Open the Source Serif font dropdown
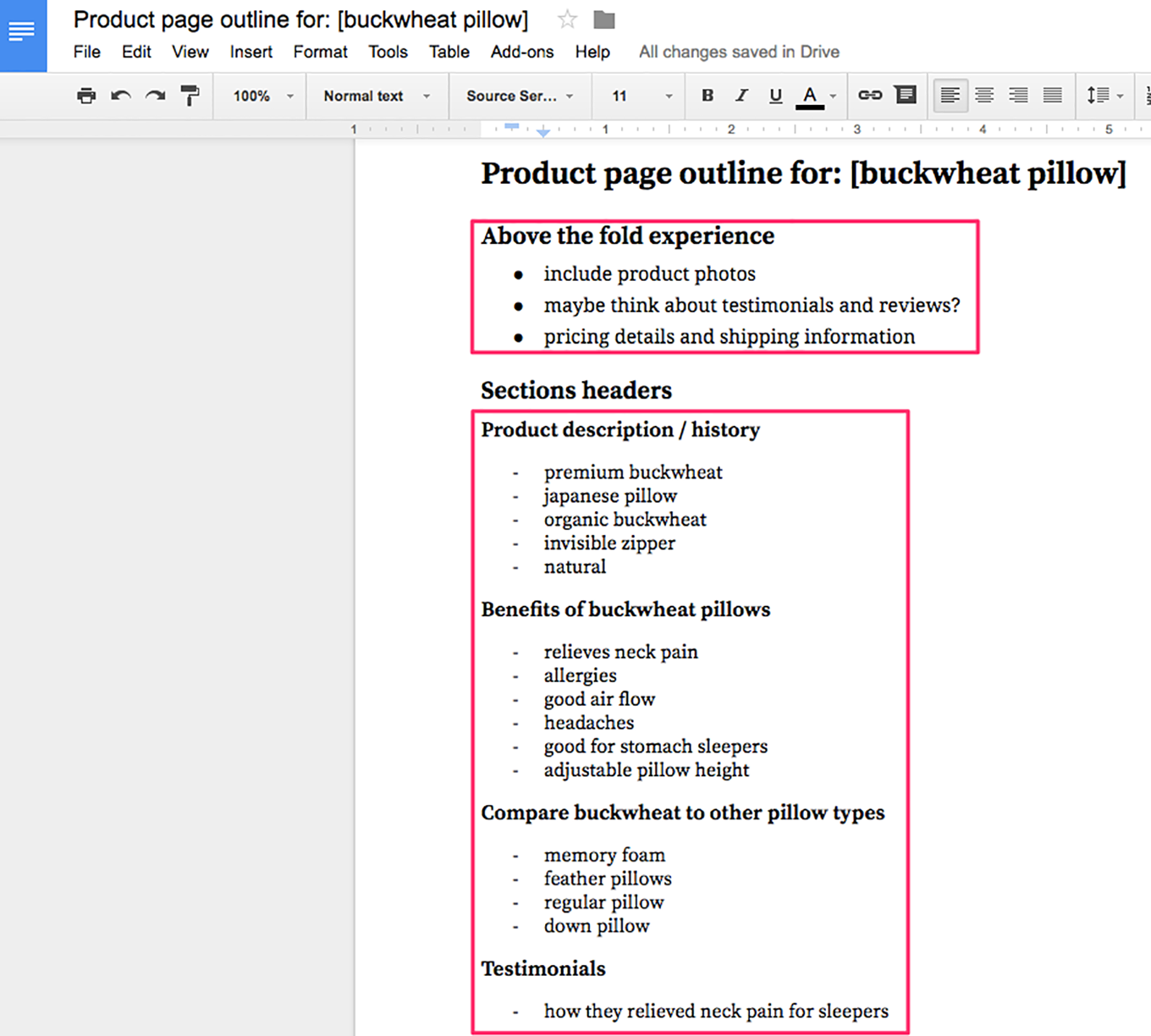The width and height of the screenshot is (1151, 1036). pos(520,96)
